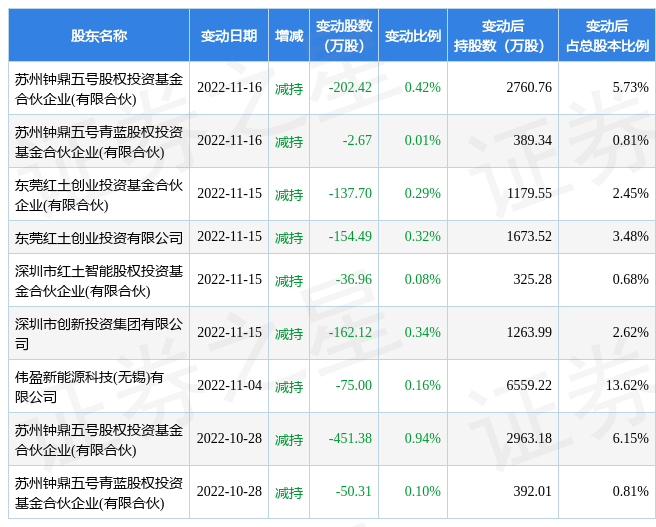
Task: Click the 变动比例 column header
Action: pyautogui.click(x=413, y=36)
